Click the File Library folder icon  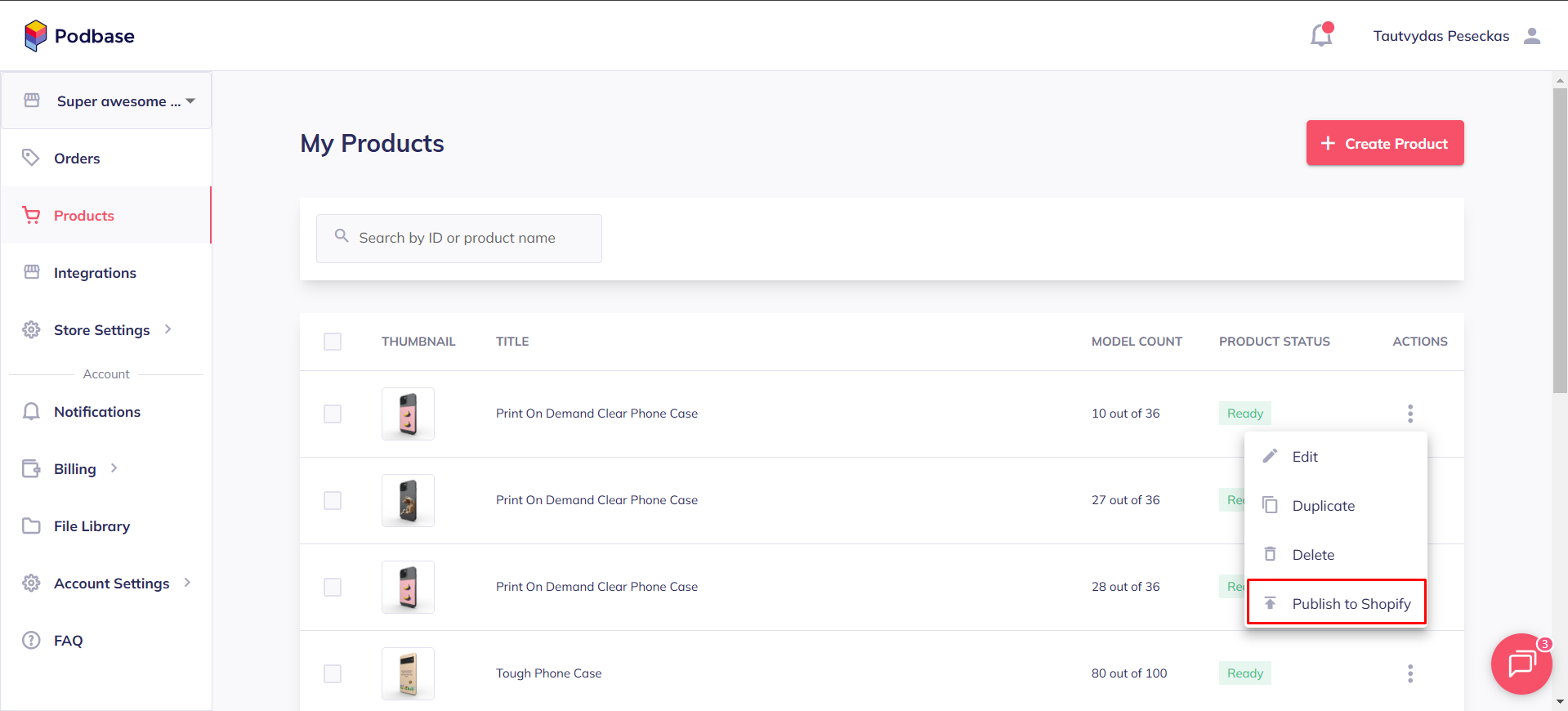31,526
